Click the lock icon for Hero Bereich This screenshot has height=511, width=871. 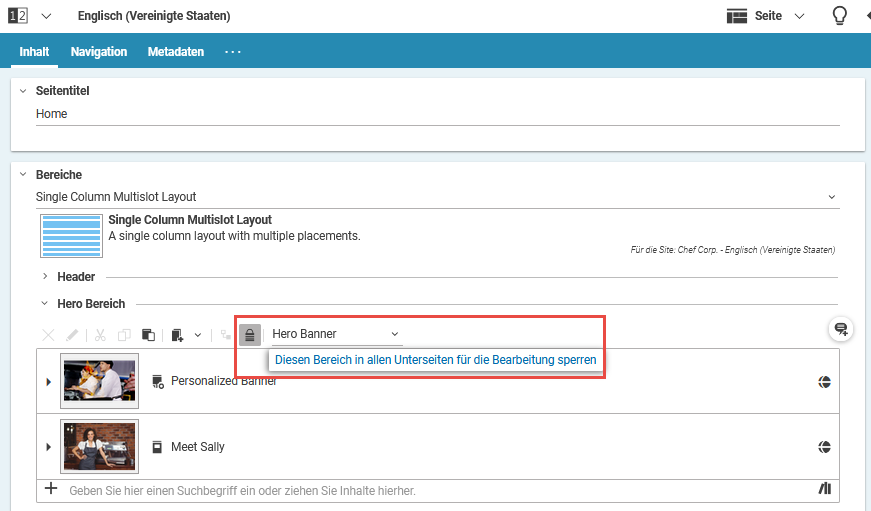250,334
